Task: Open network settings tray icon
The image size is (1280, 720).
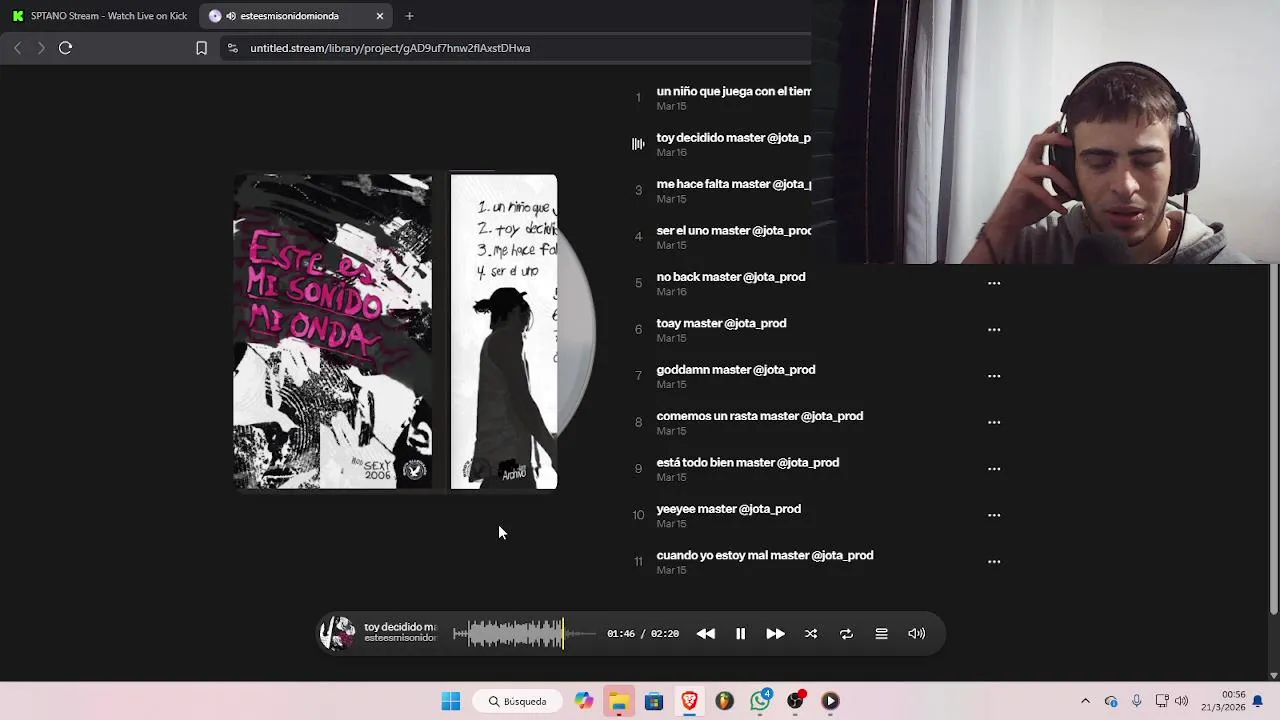Action: coord(1162,701)
